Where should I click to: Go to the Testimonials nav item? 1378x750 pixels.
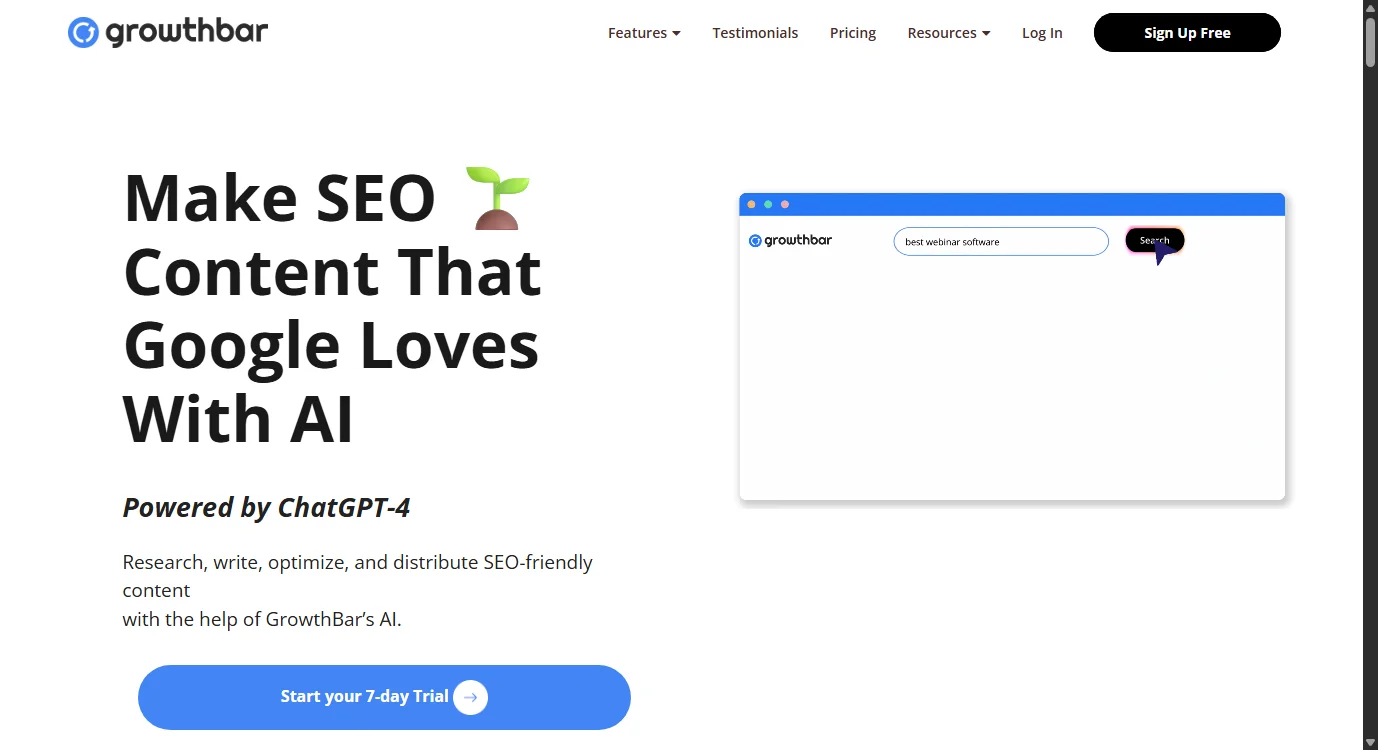pos(755,33)
